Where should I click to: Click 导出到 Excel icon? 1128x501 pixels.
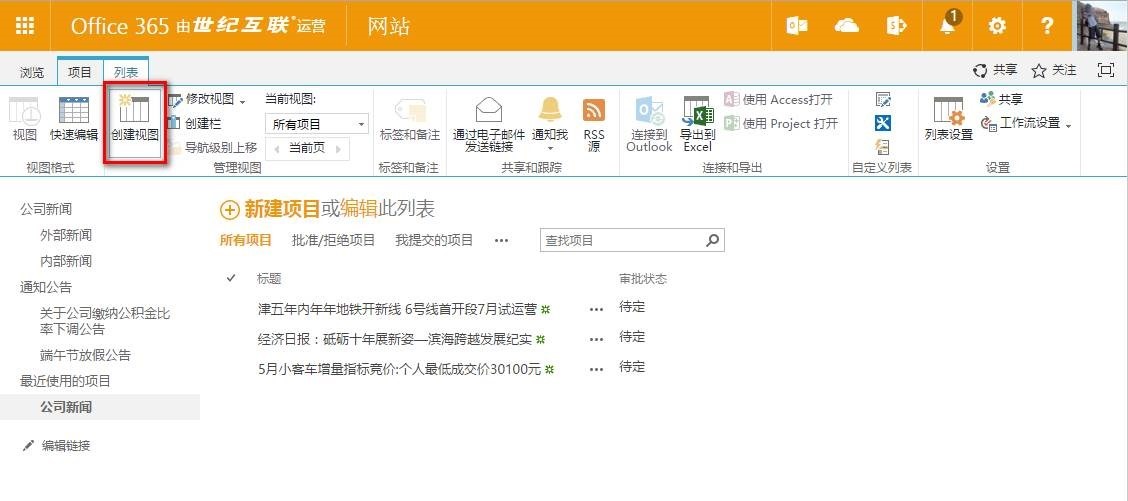coord(697,110)
